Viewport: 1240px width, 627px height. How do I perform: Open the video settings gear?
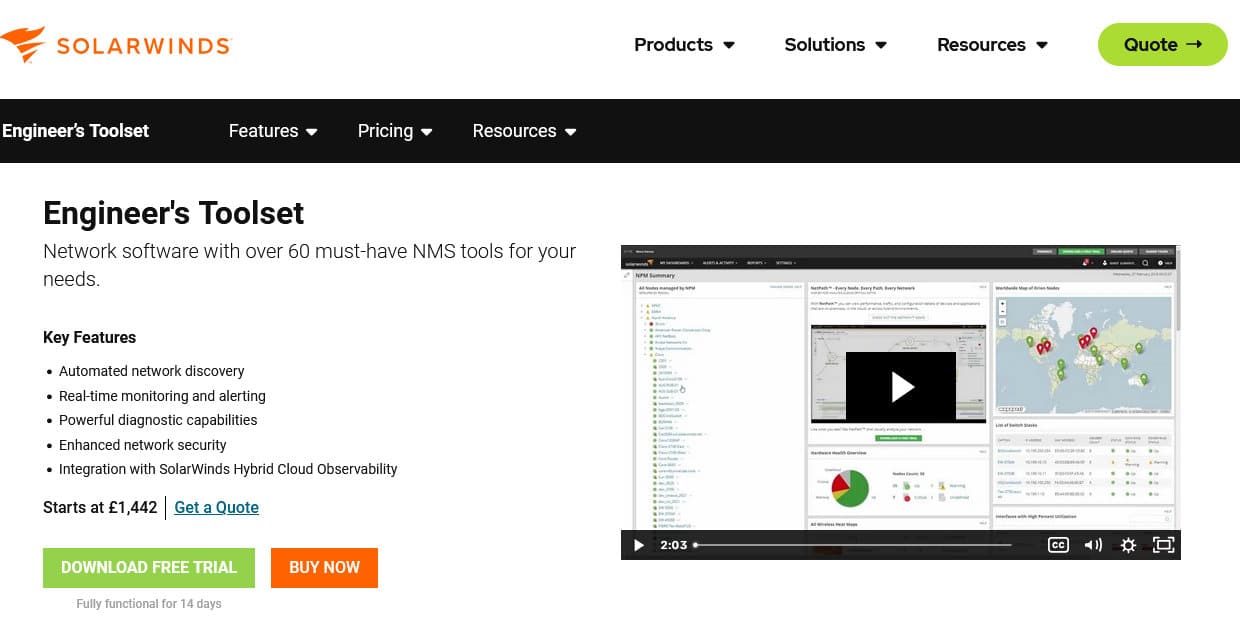1128,545
